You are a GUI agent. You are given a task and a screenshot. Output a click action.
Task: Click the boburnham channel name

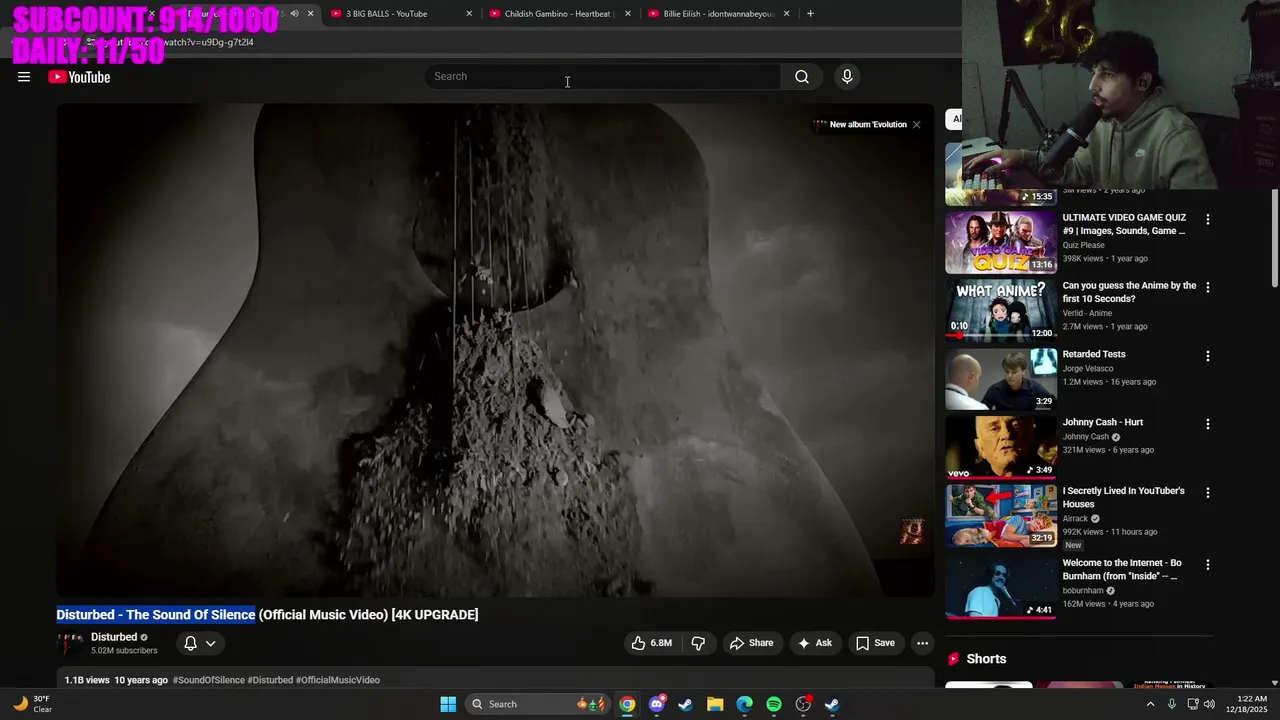pos(1083,591)
